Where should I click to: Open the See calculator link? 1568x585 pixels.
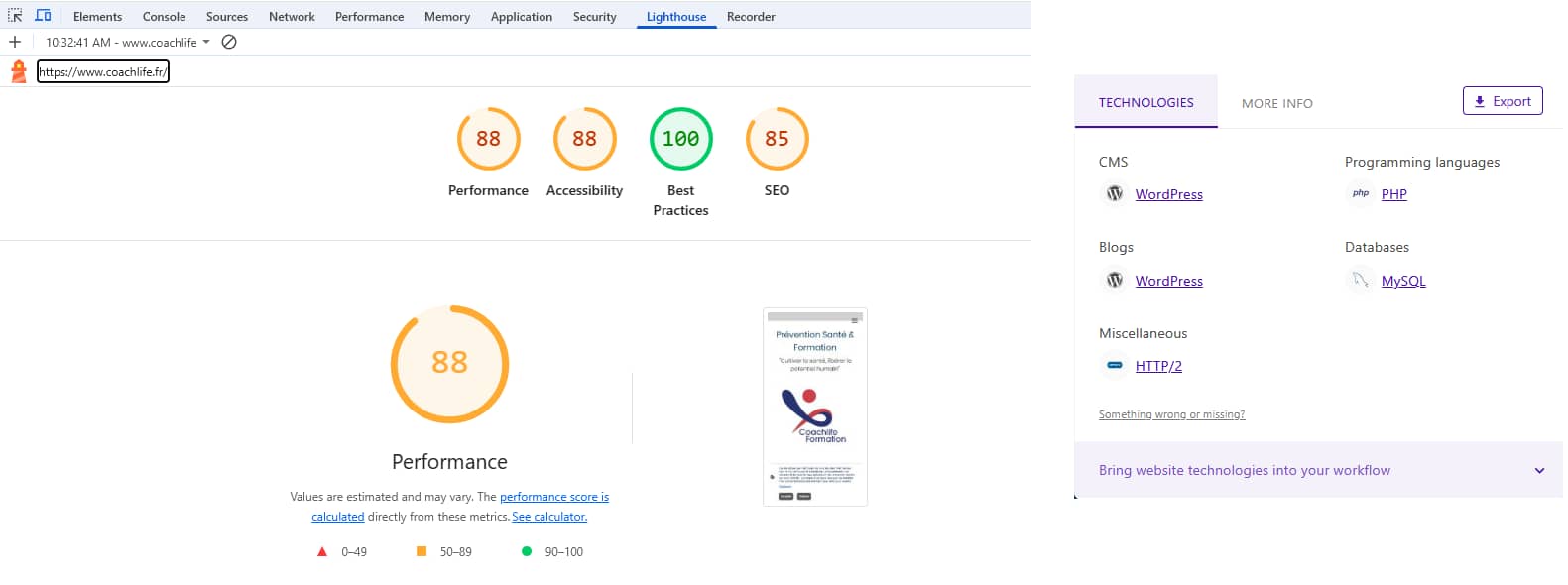tap(549, 517)
